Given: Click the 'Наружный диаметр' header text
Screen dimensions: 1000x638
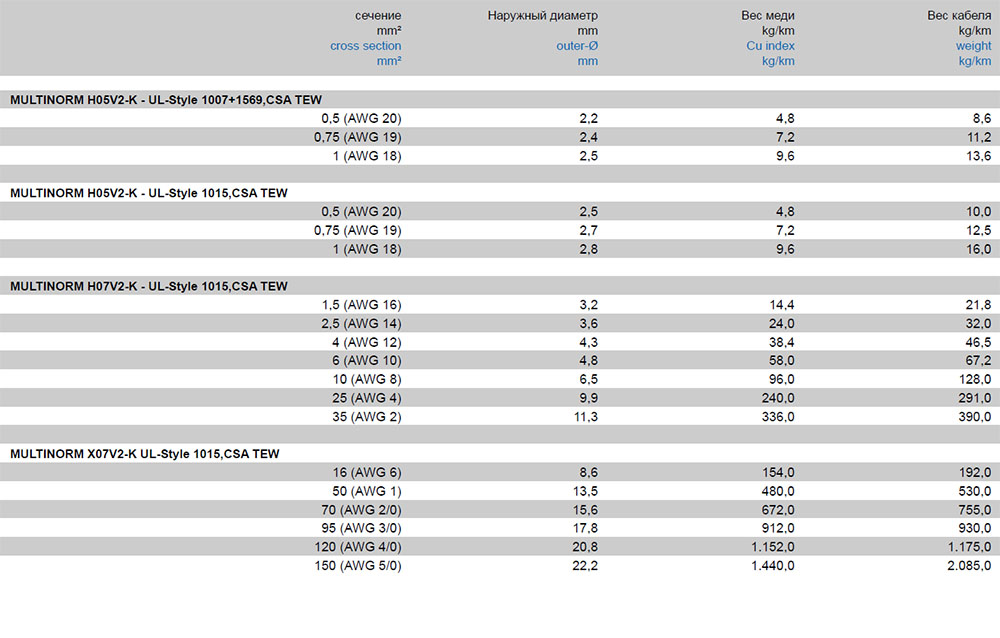Looking at the screenshot, I should click(x=543, y=15).
